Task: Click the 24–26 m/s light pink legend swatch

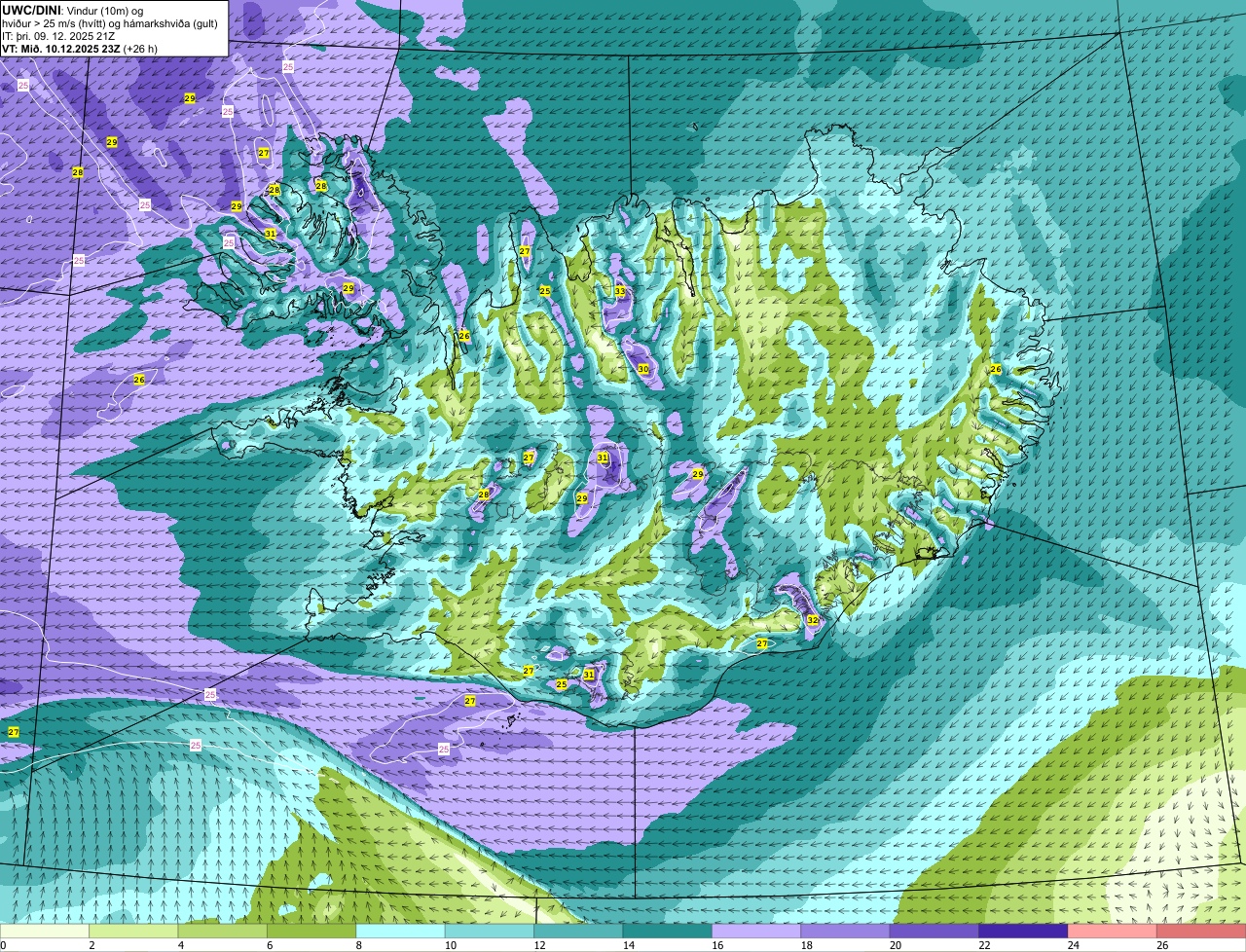Action: [1113, 932]
